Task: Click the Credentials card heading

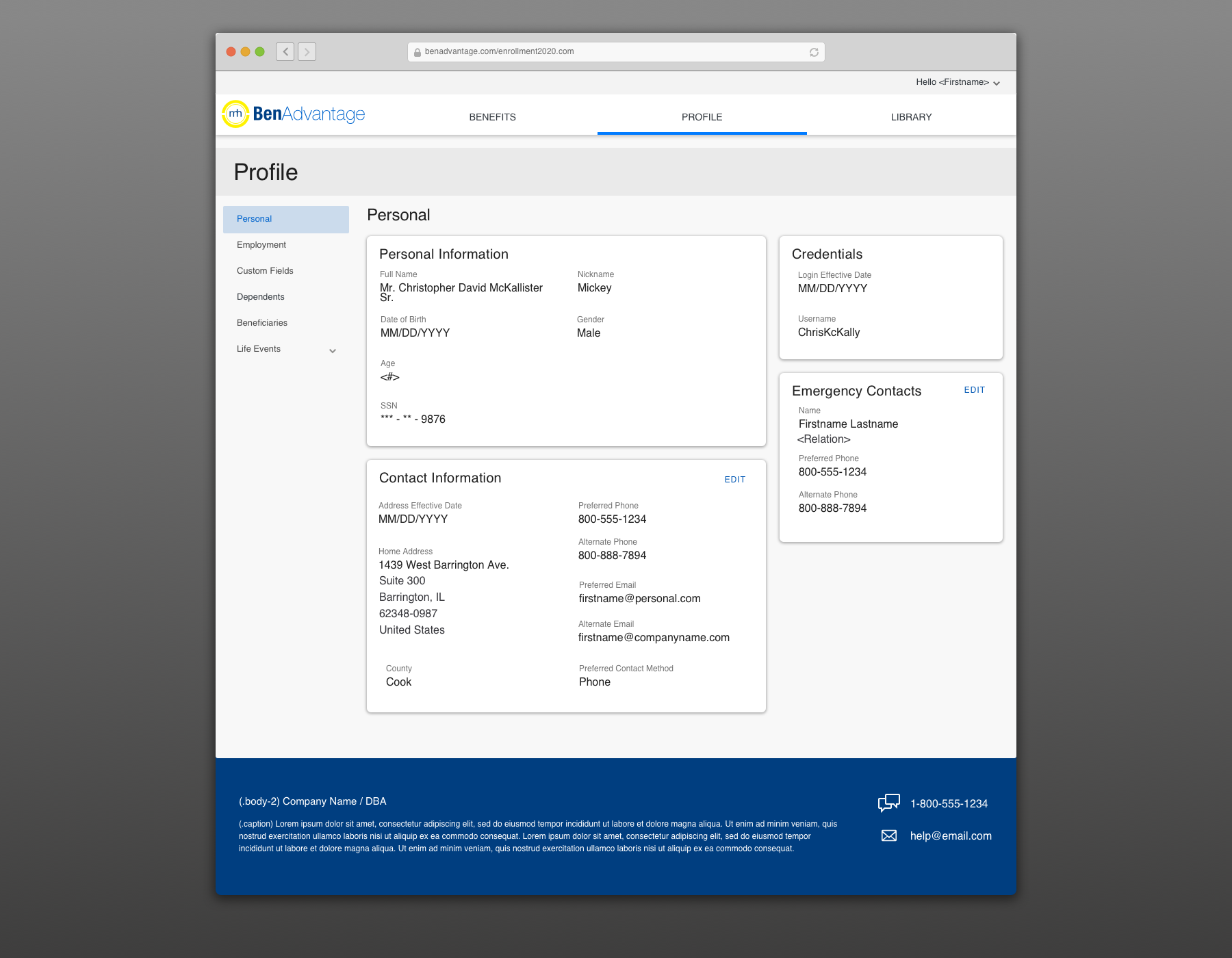Action: 827,254
